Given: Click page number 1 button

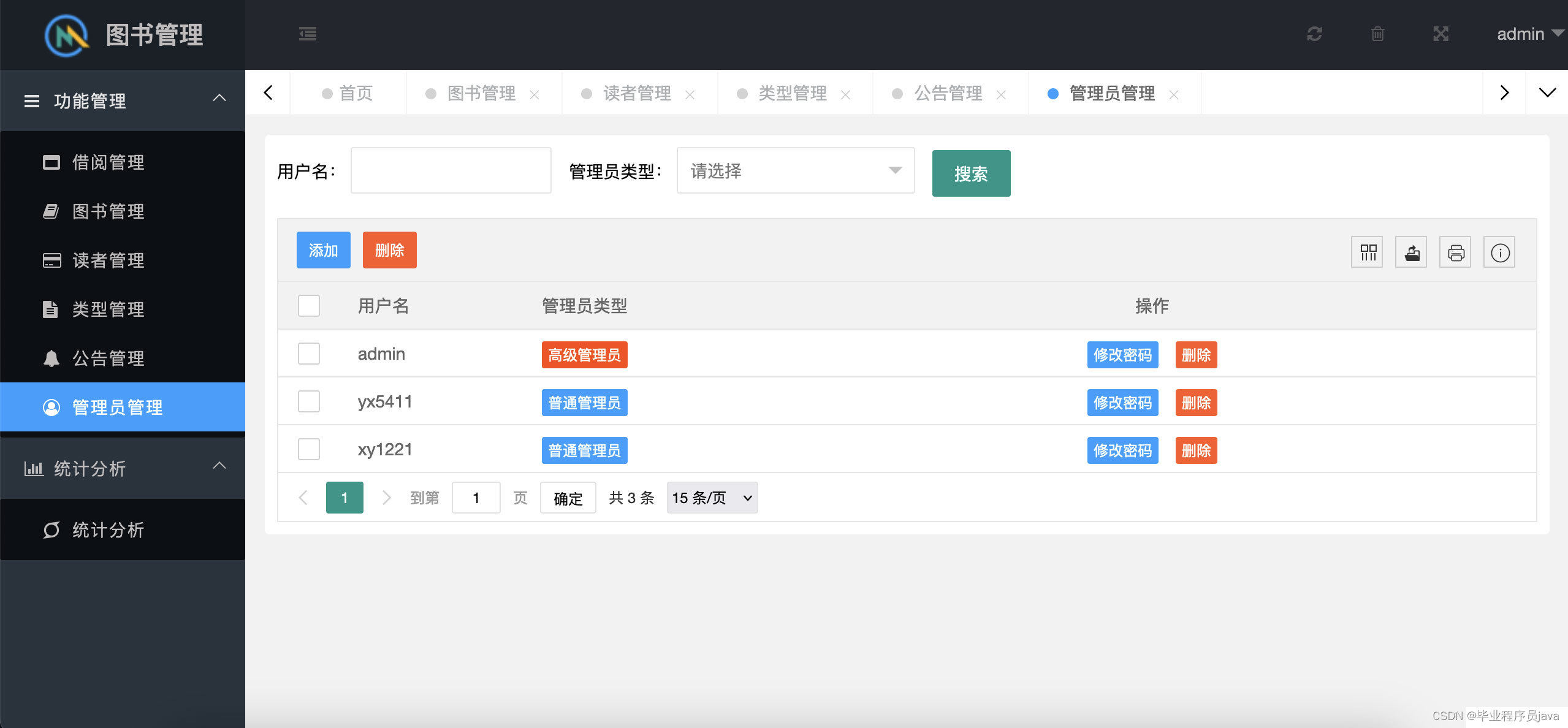Looking at the screenshot, I should point(344,498).
